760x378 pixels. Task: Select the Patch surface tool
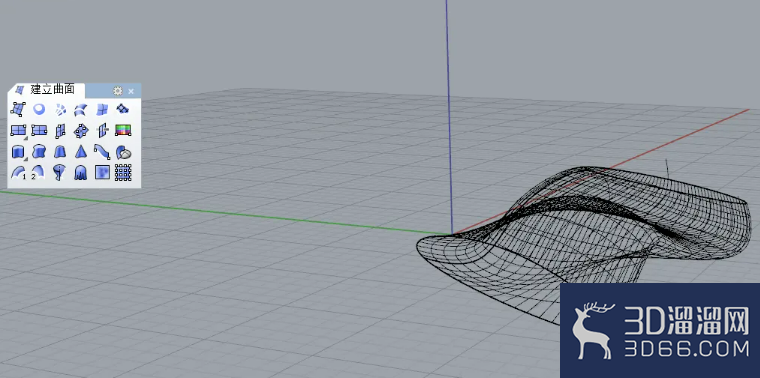123,110
